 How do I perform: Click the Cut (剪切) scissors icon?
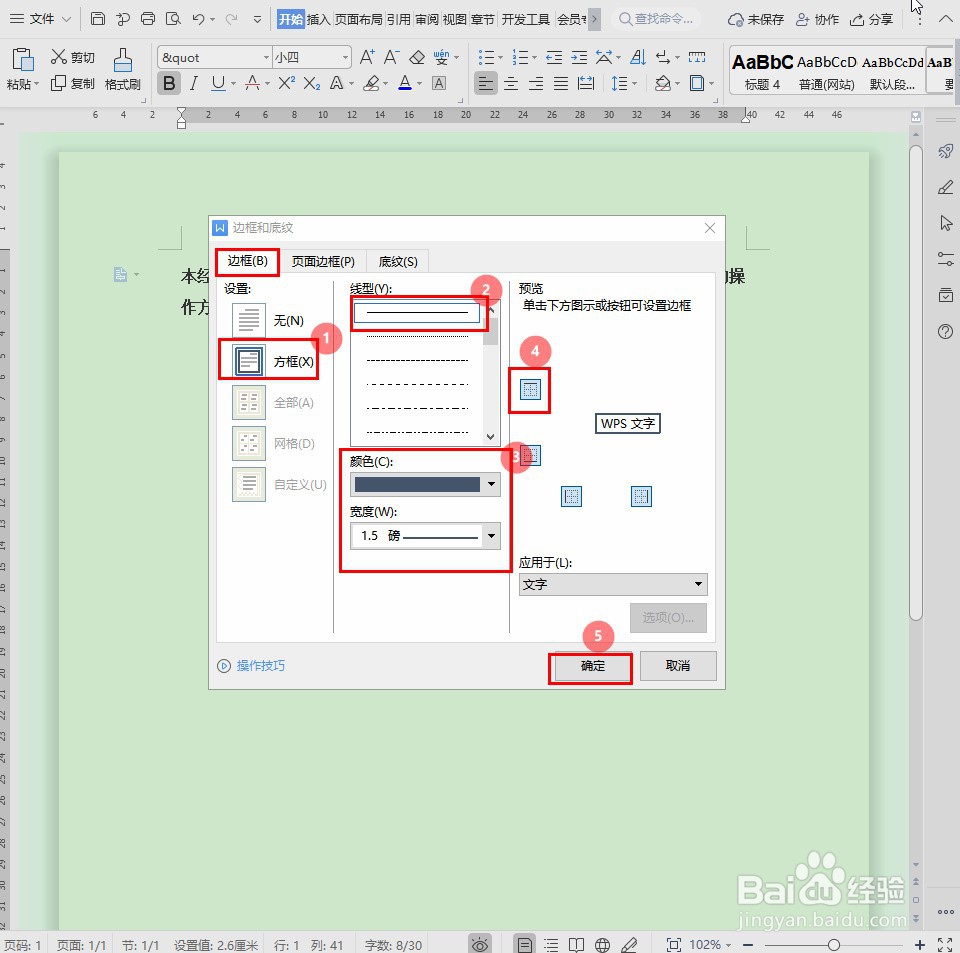(x=59, y=56)
